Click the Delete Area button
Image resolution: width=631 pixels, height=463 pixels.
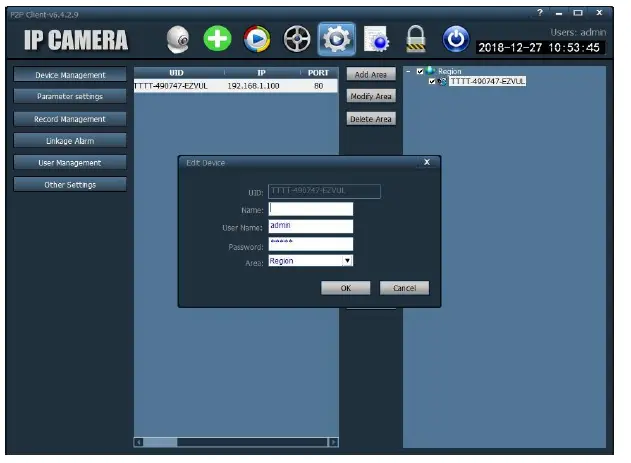[371, 119]
